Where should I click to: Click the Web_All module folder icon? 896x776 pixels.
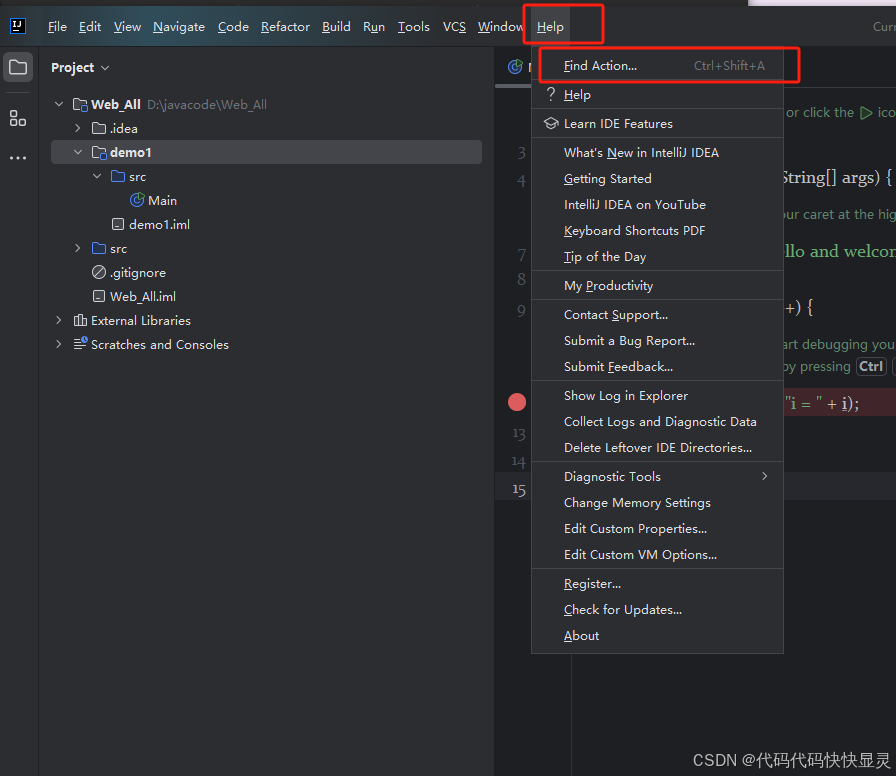(80, 105)
